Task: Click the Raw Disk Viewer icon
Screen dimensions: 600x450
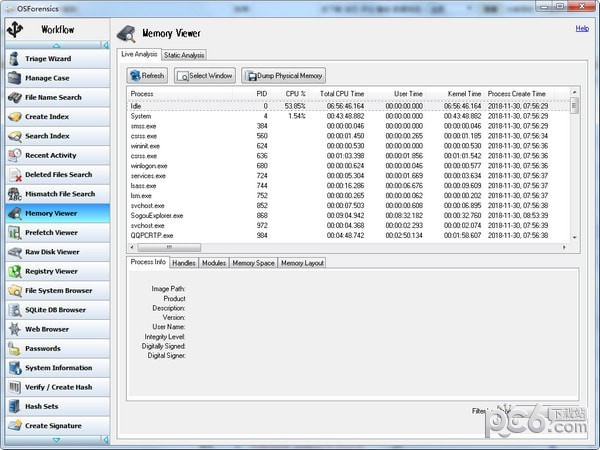Action: pyautogui.click(x=15, y=252)
